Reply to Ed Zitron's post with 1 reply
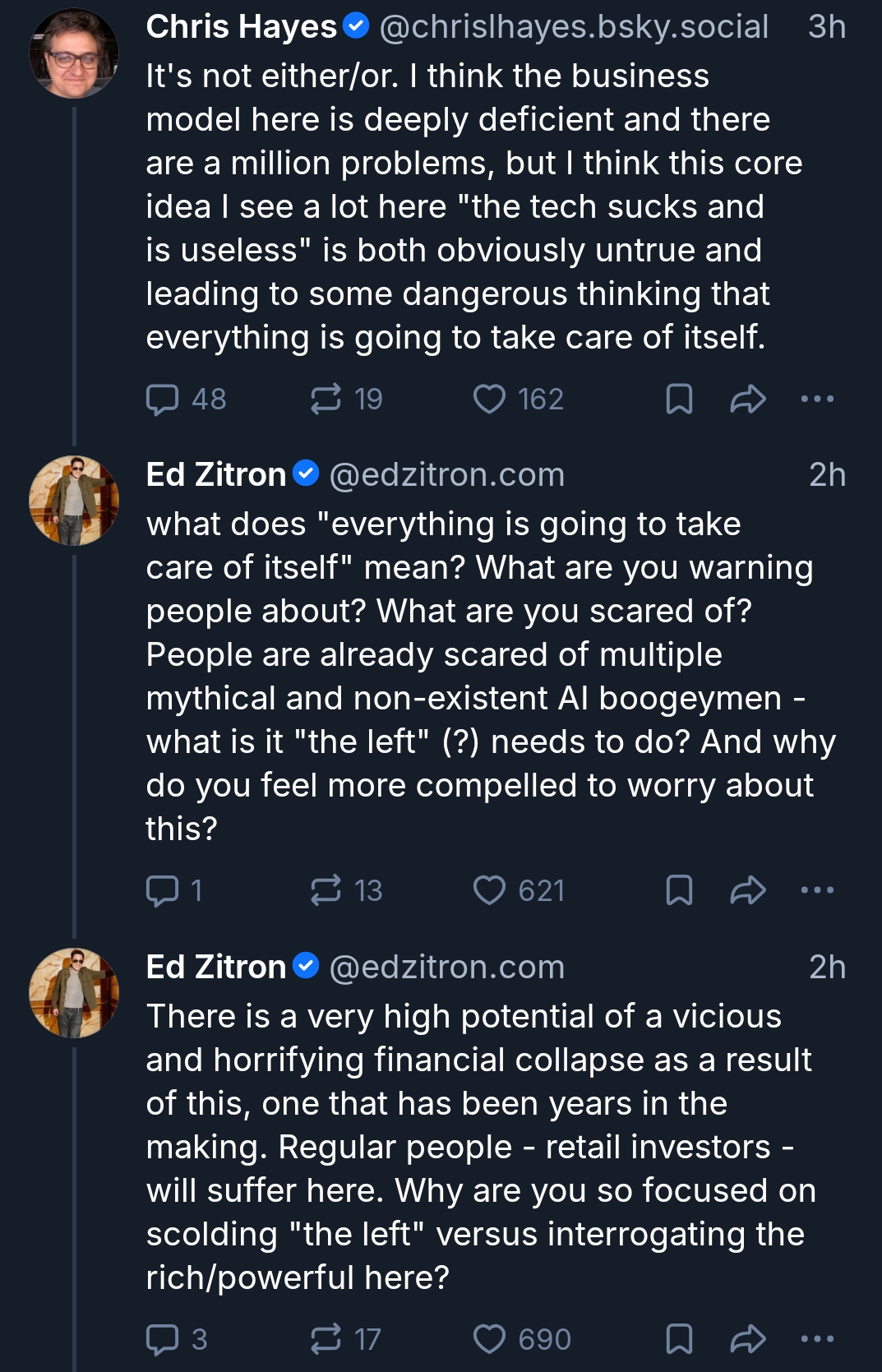 pos(163,890)
